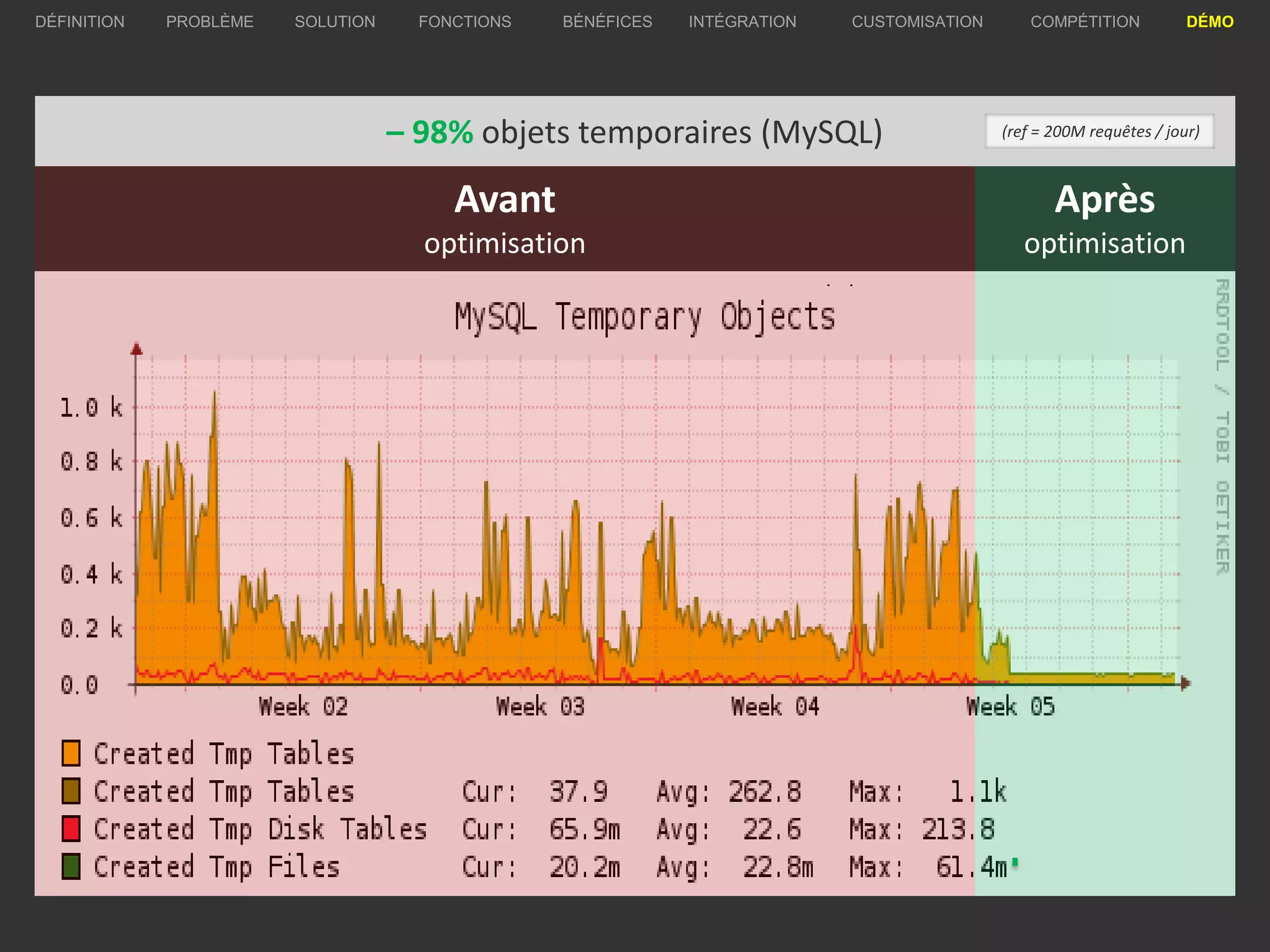
Task: Click the Max: 213.8 value
Action: [922, 829]
